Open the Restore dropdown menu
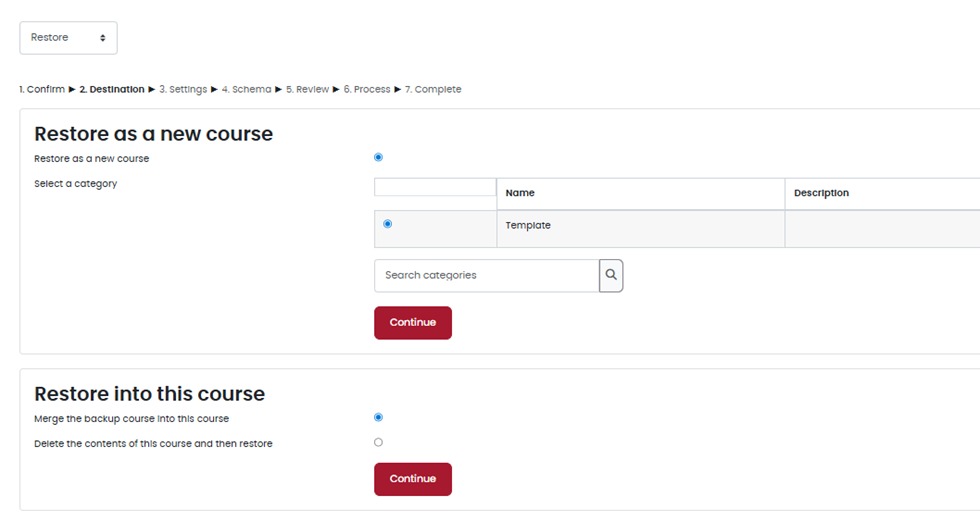 68,38
